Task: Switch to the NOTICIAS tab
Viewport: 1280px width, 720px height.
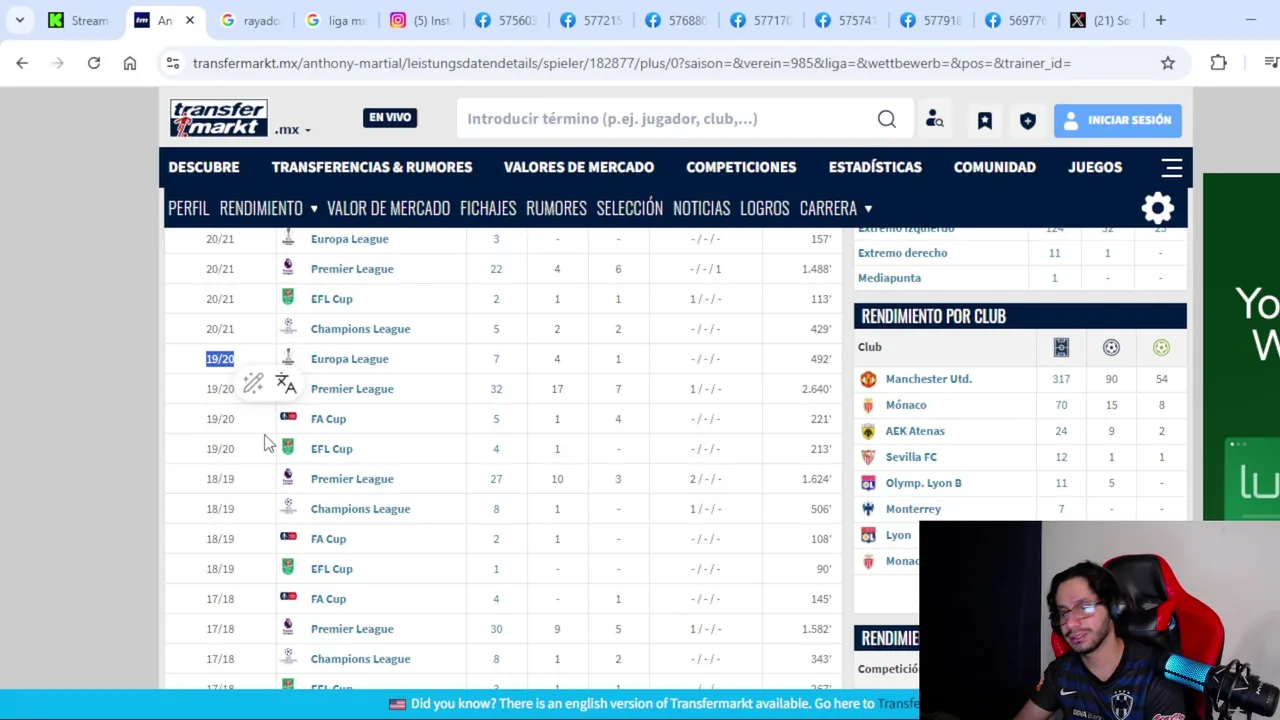Action: point(702,208)
